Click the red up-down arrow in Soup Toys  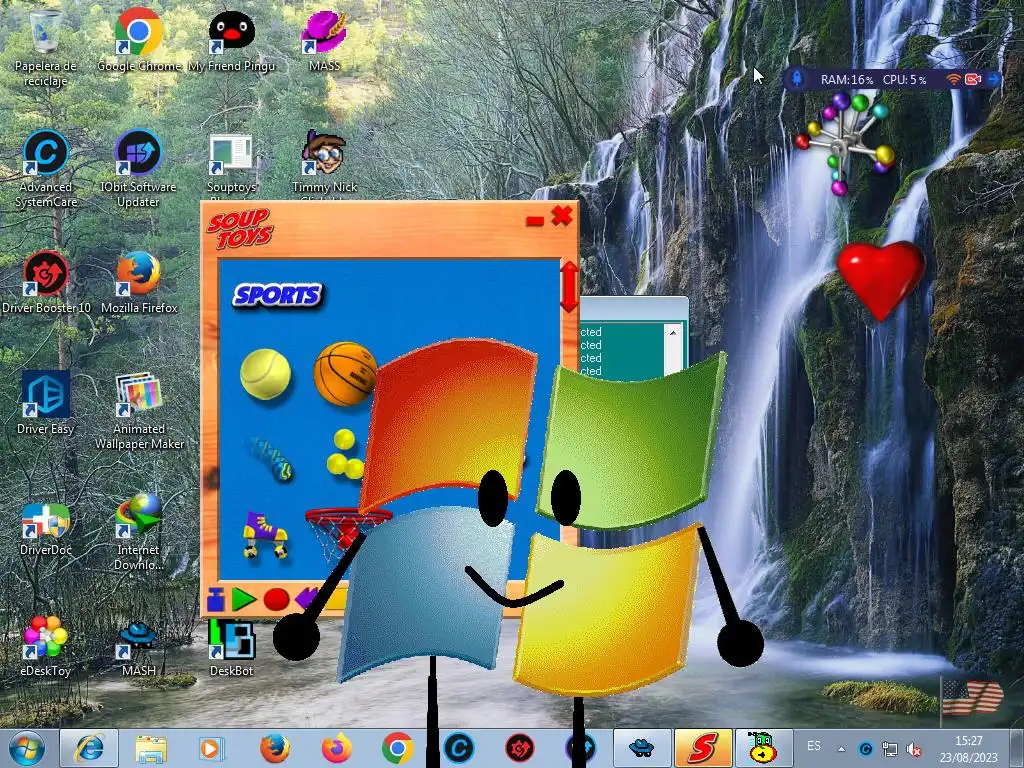(569, 287)
